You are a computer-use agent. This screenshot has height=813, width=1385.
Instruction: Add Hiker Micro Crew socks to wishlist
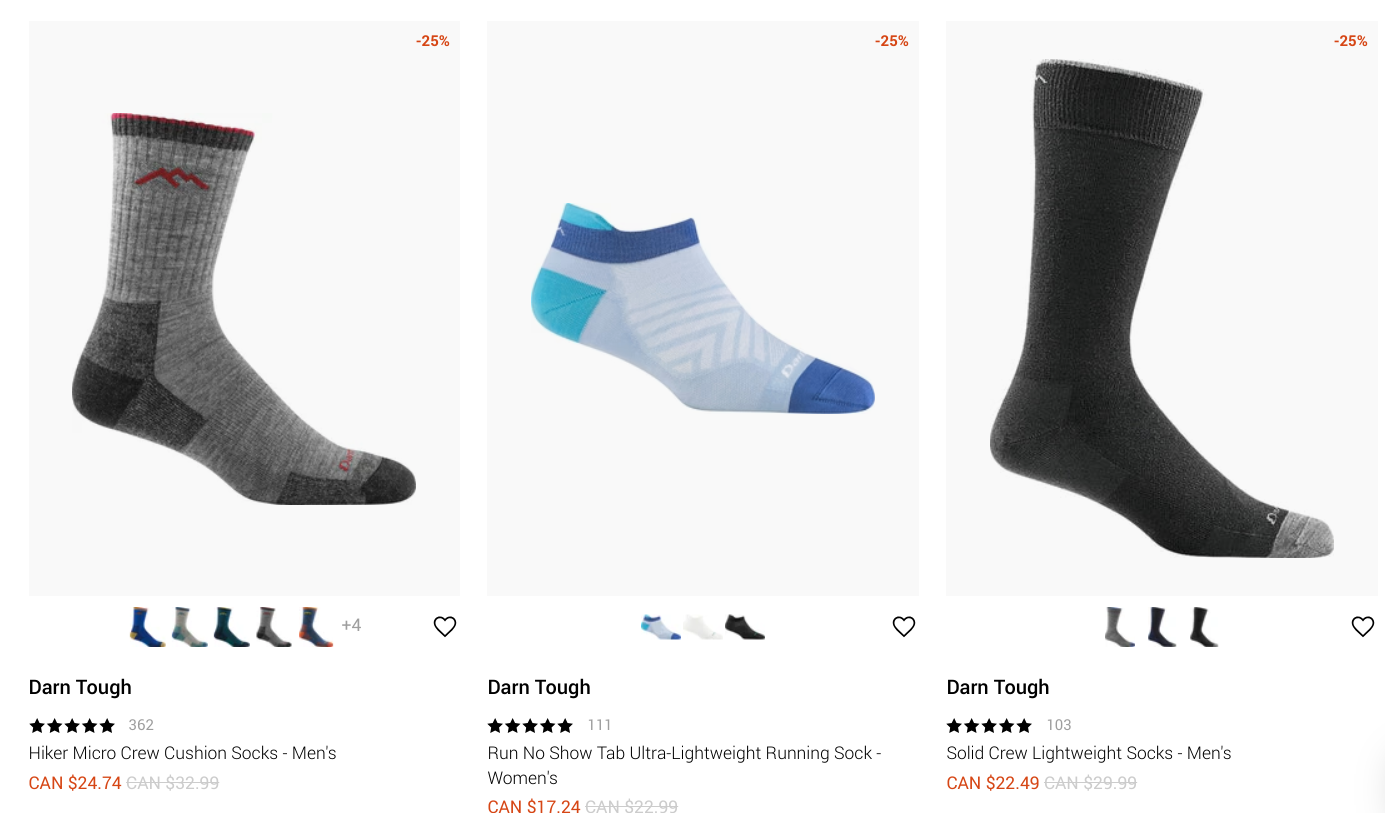click(445, 626)
